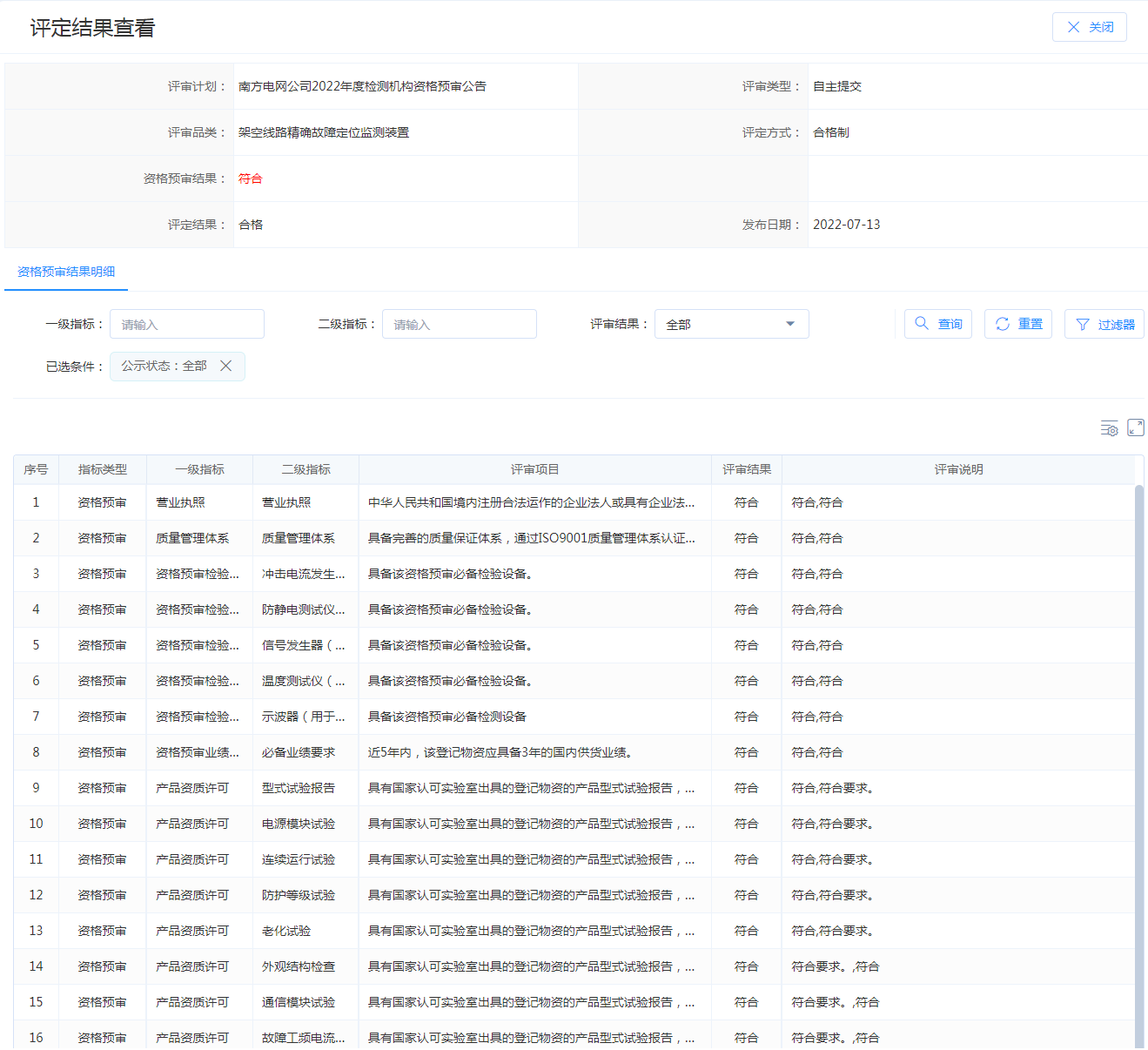Focus the 一级指标 input field
This screenshot has height=1050, width=1148.
187,324
